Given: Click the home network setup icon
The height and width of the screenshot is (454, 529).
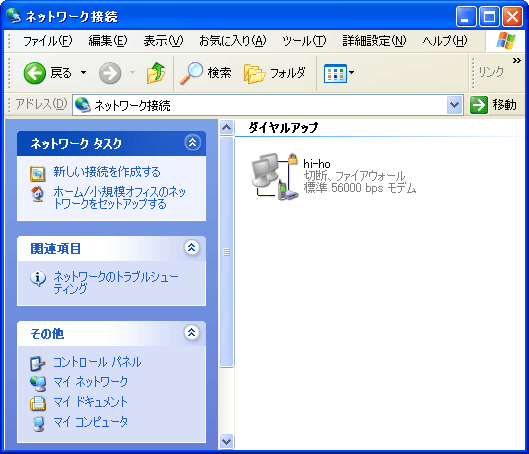Looking at the screenshot, I should [37, 194].
